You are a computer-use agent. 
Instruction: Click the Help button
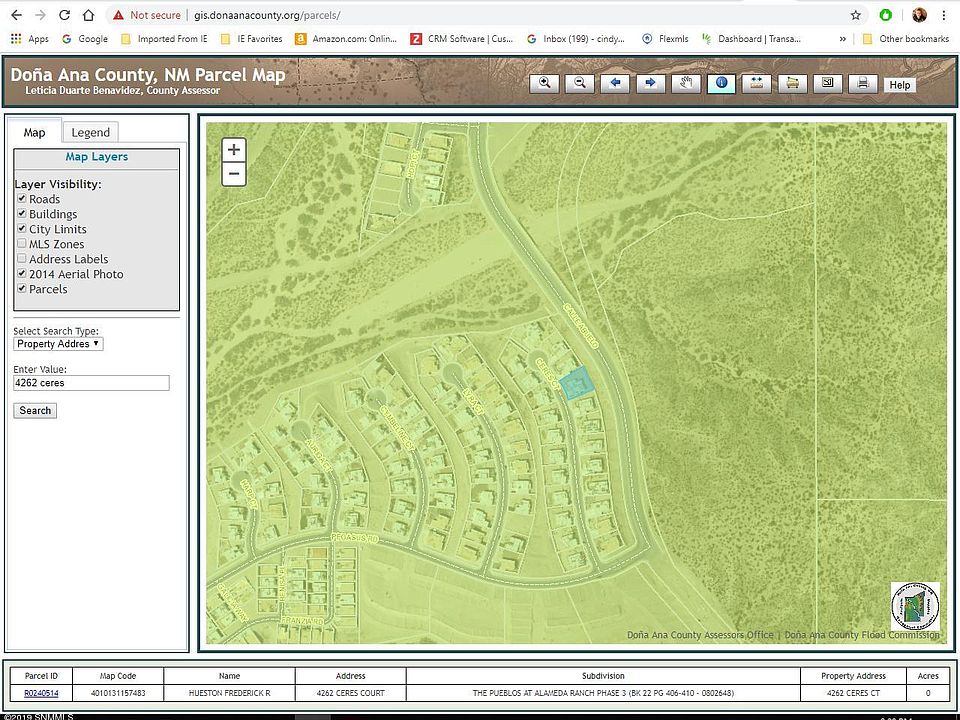tap(899, 85)
